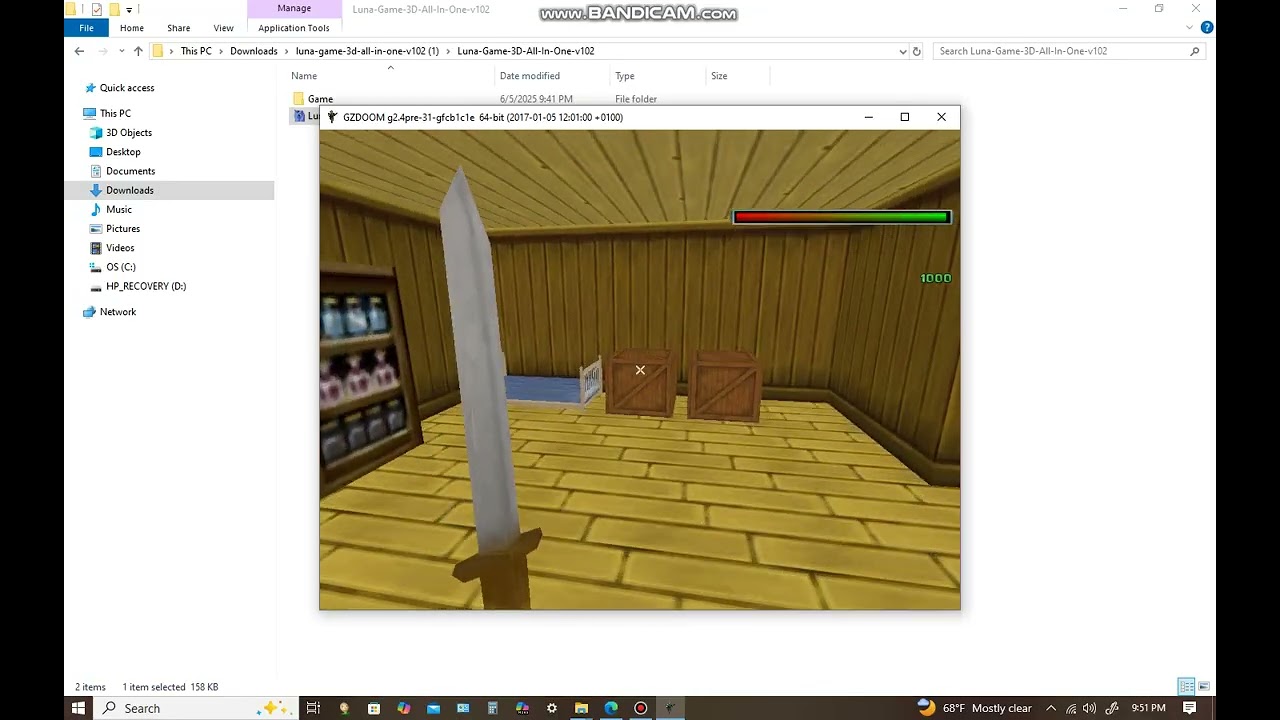Open Microsoft Edge from the taskbar
The height and width of the screenshot is (720, 1280).
[x=611, y=708]
